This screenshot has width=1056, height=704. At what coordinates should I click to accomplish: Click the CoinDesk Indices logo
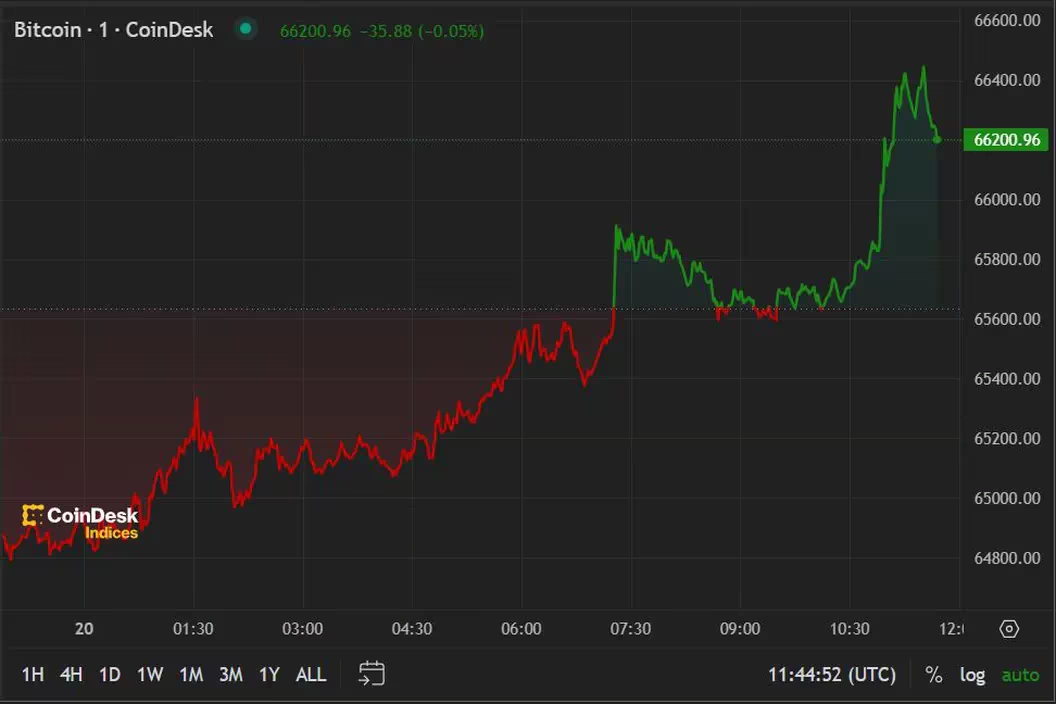pos(81,522)
